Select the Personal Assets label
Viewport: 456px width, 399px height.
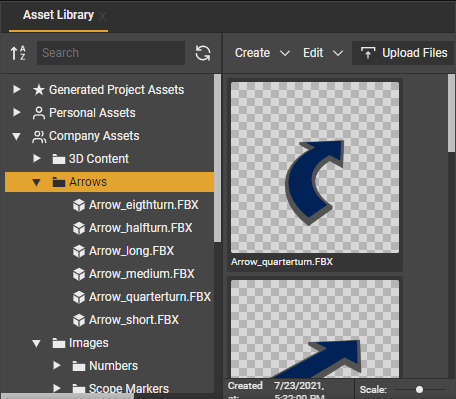[92, 113]
